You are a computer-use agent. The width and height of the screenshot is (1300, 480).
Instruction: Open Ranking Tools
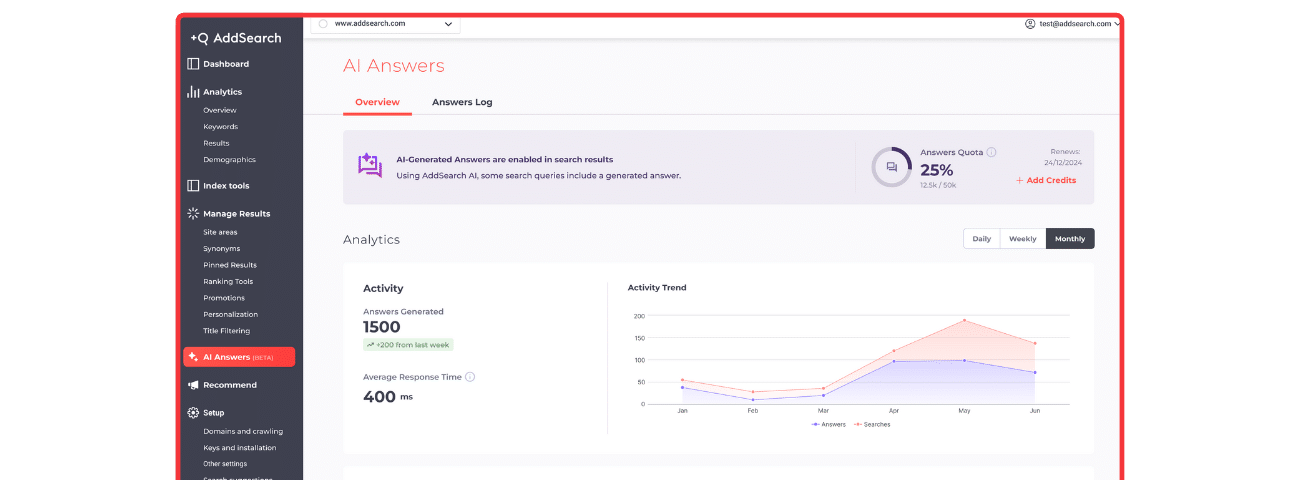coord(229,282)
